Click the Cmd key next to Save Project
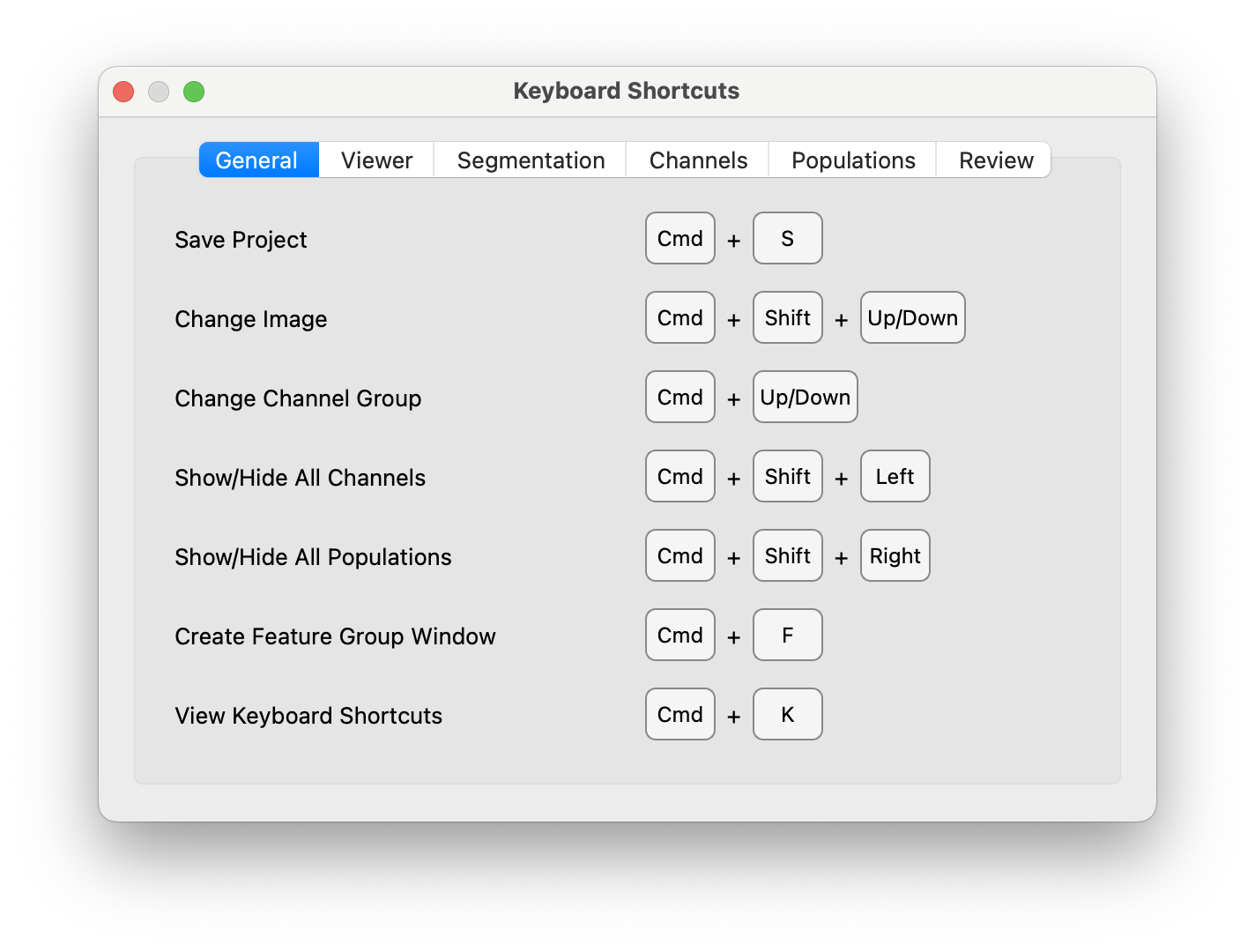 click(679, 238)
